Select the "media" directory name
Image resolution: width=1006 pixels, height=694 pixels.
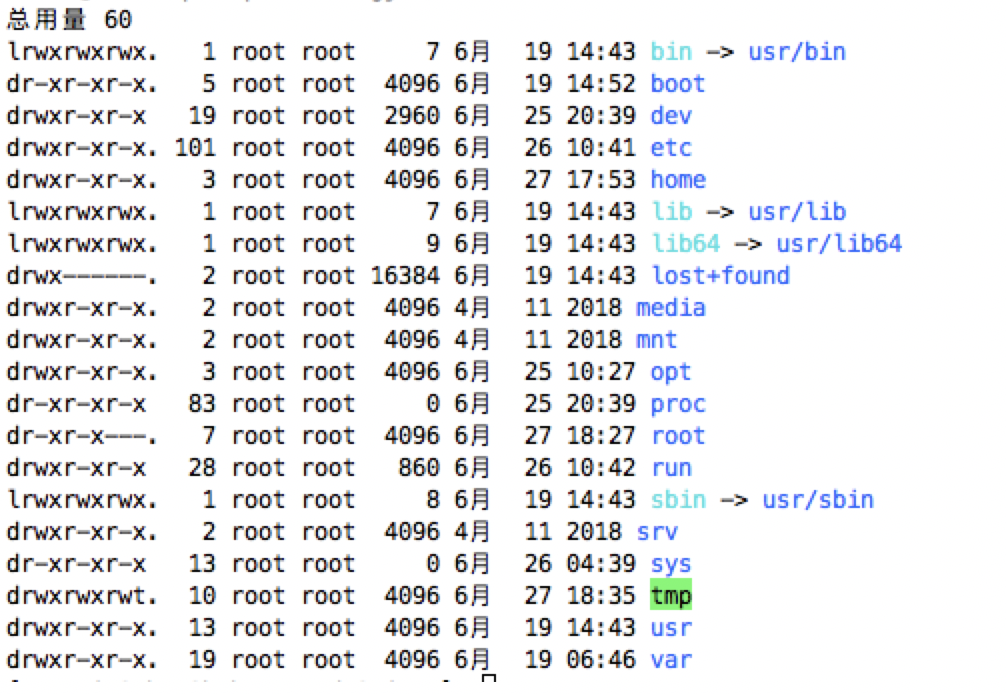click(x=670, y=308)
